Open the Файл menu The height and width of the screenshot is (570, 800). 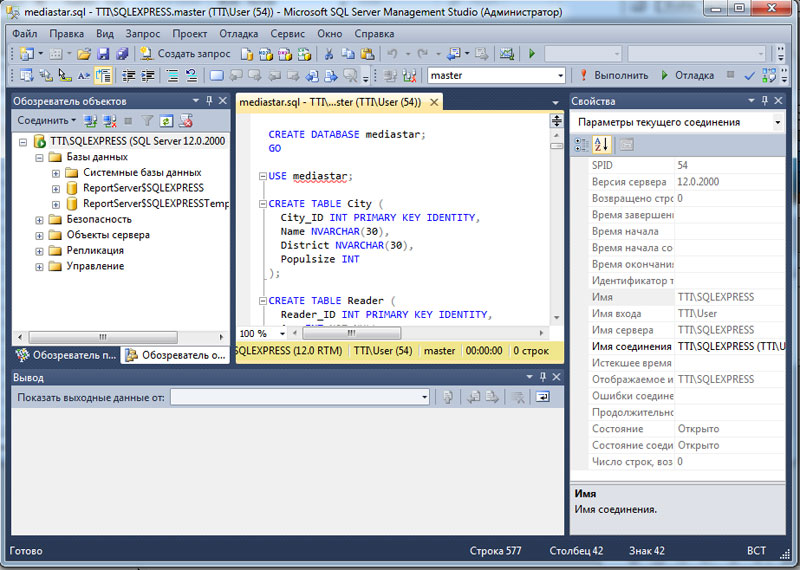click(24, 34)
